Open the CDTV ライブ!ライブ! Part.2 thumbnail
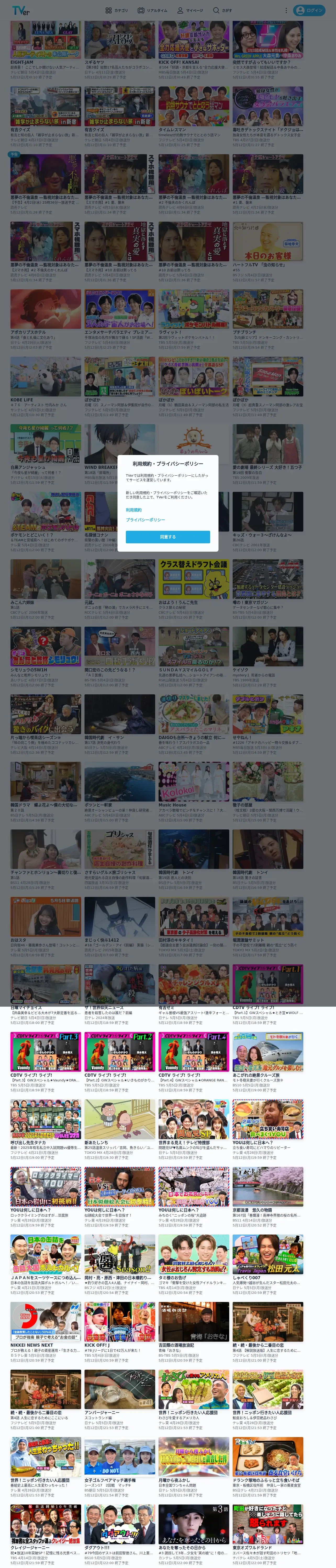The height and width of the screenshot is (1568, 336). [x=120, y=1052]
